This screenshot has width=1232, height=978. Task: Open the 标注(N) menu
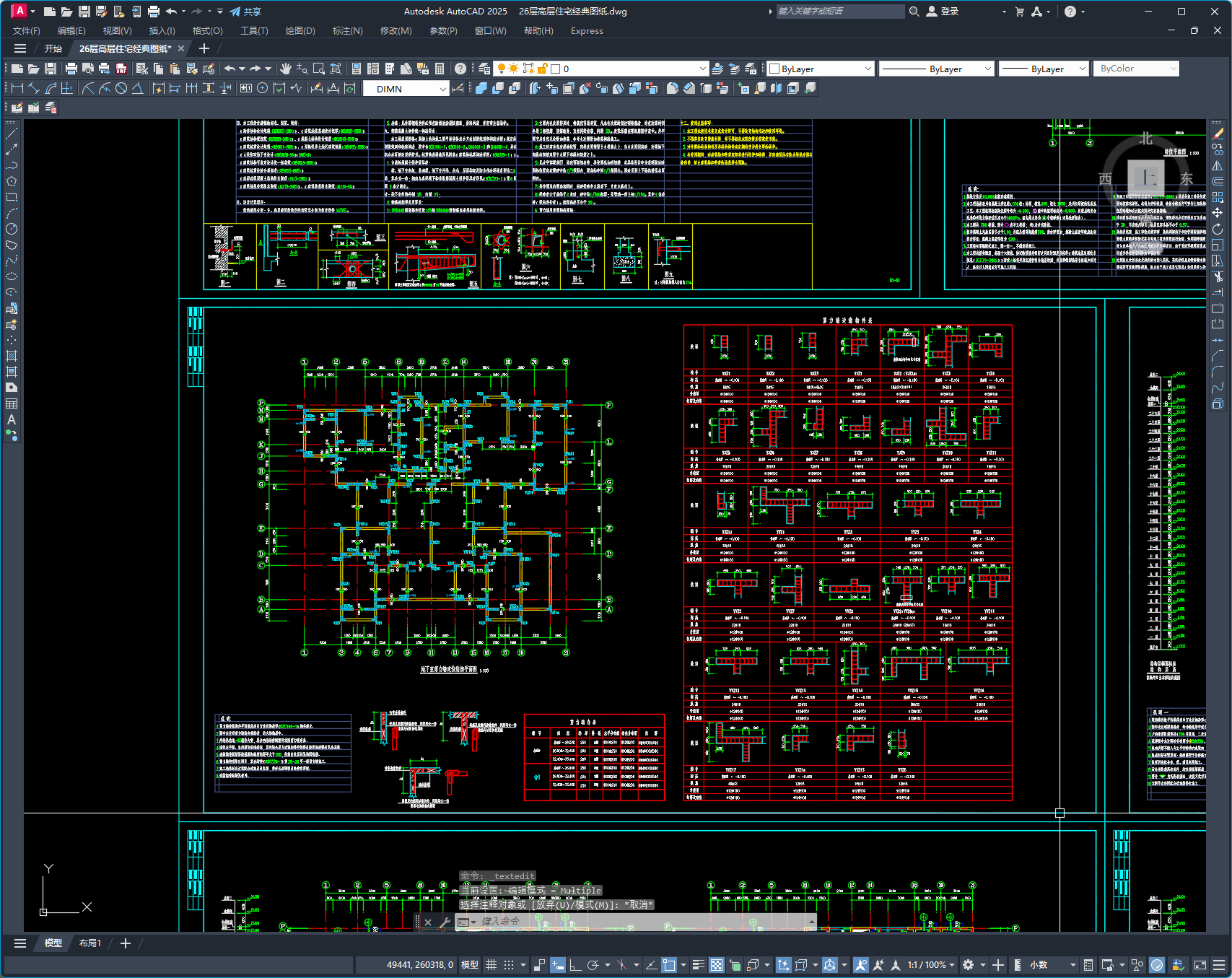(x=347, y=31)
